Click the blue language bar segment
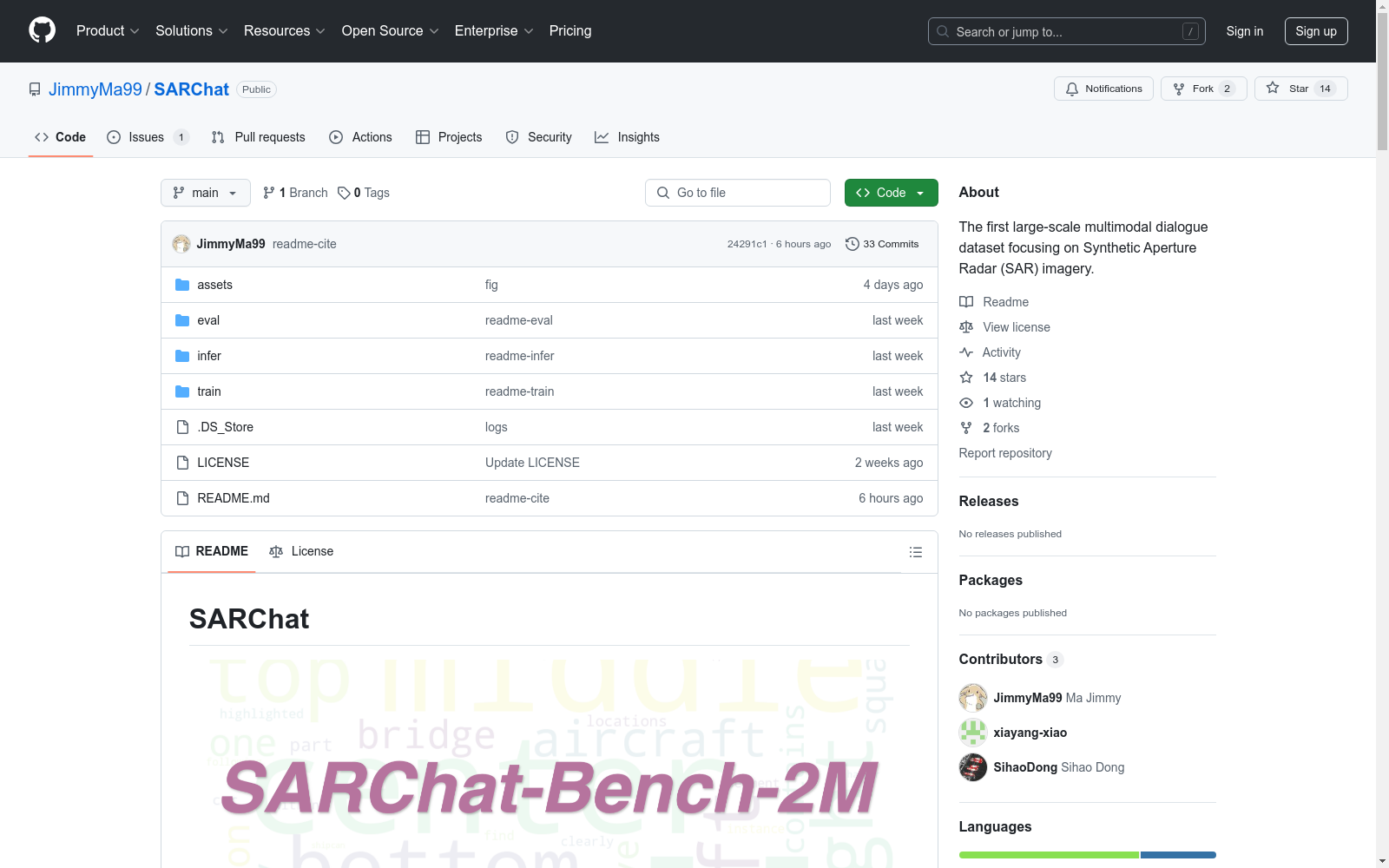The width and height of the screenshot is (1389, 868). tap(1178, 855)
